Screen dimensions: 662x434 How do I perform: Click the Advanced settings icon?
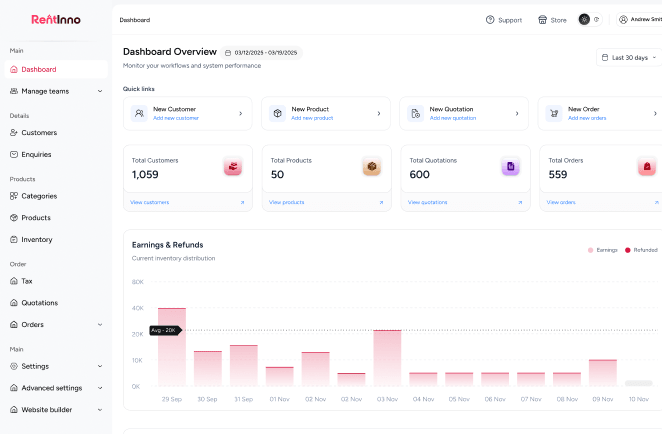(14, 388)
